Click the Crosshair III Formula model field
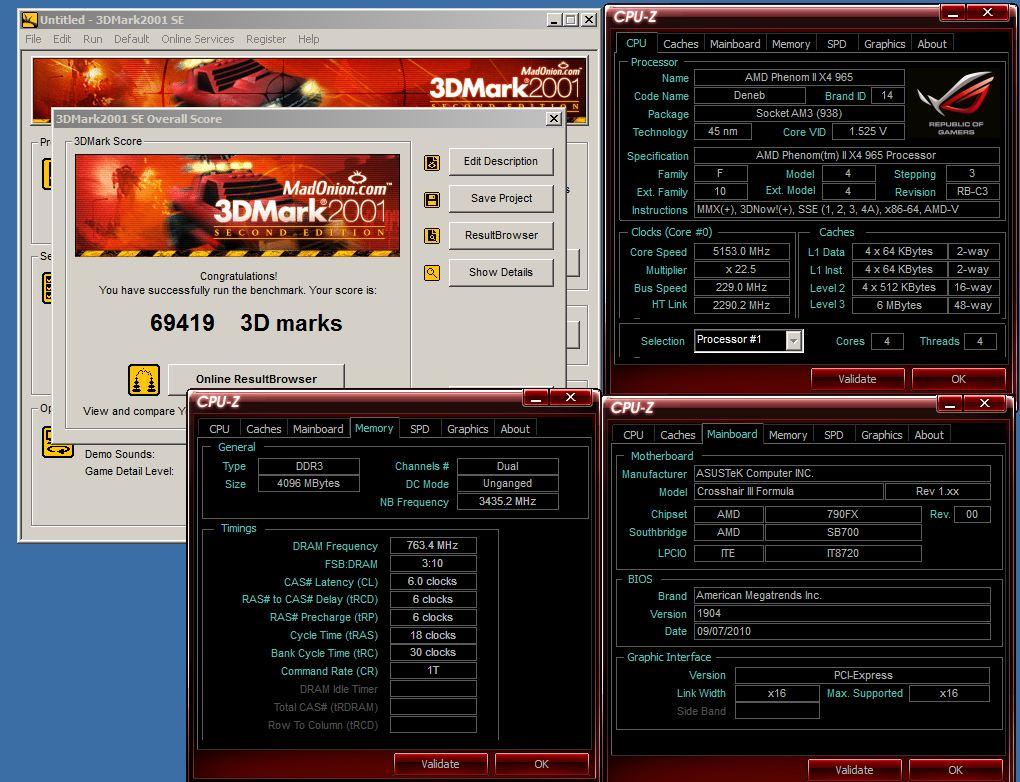The image size is (1020, 782). [788, 492]
